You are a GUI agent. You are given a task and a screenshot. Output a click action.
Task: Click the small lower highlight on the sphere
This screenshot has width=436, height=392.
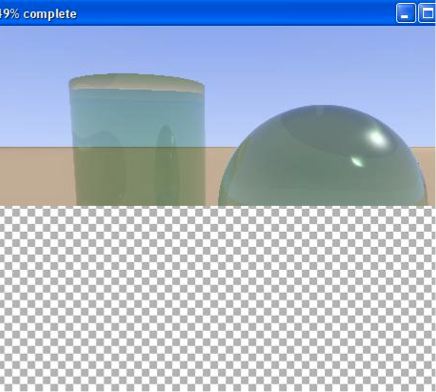pos(357,161)
